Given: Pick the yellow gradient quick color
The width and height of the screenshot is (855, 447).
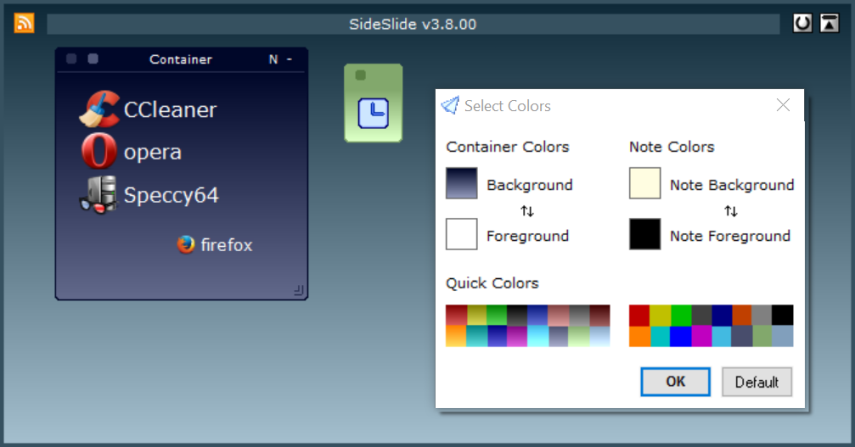Looking at the screenshot, I should click(x=477, y=316).
